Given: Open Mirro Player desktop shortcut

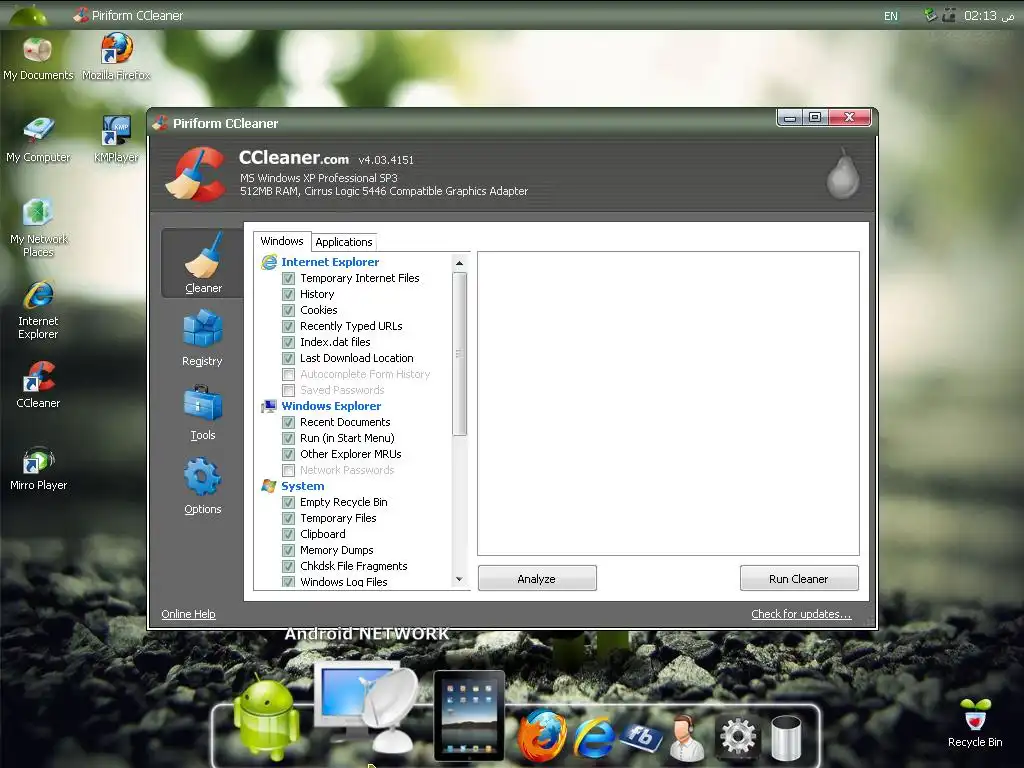Looking at the screenshot, I should [38, 468].
